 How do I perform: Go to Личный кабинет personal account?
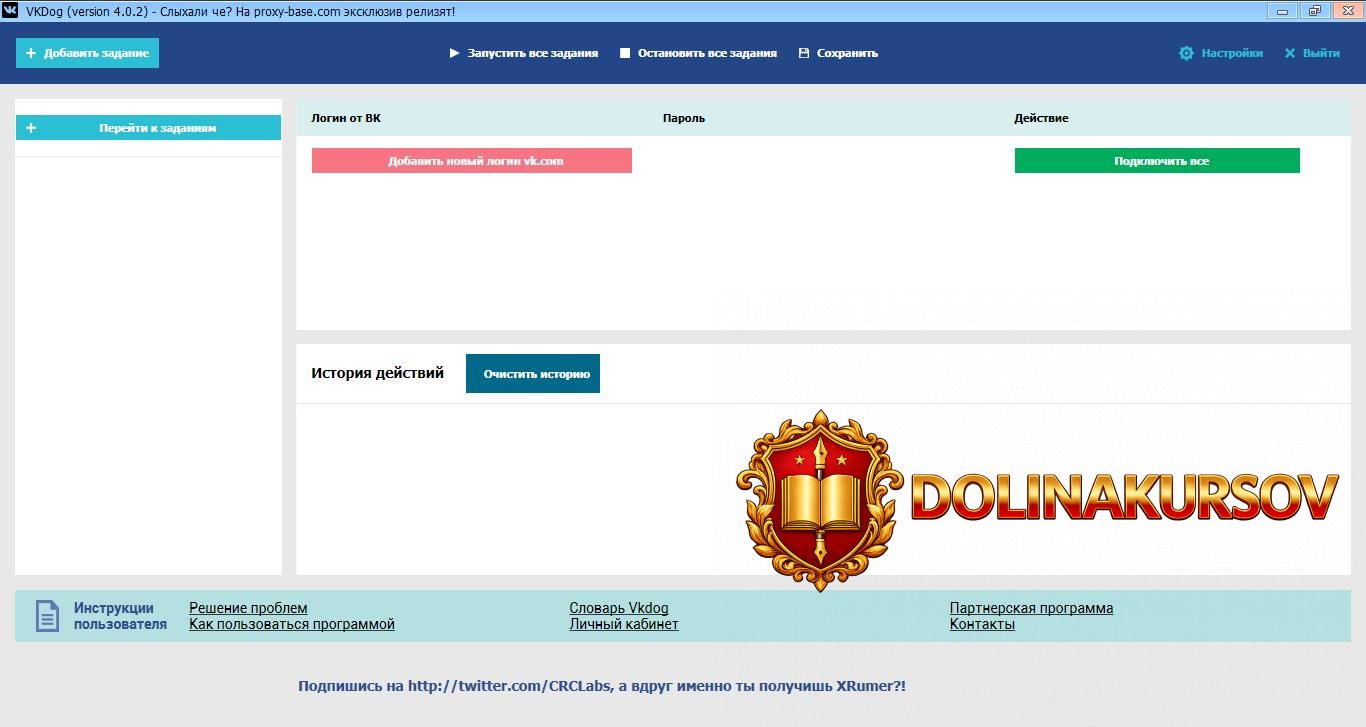point(623,624)
